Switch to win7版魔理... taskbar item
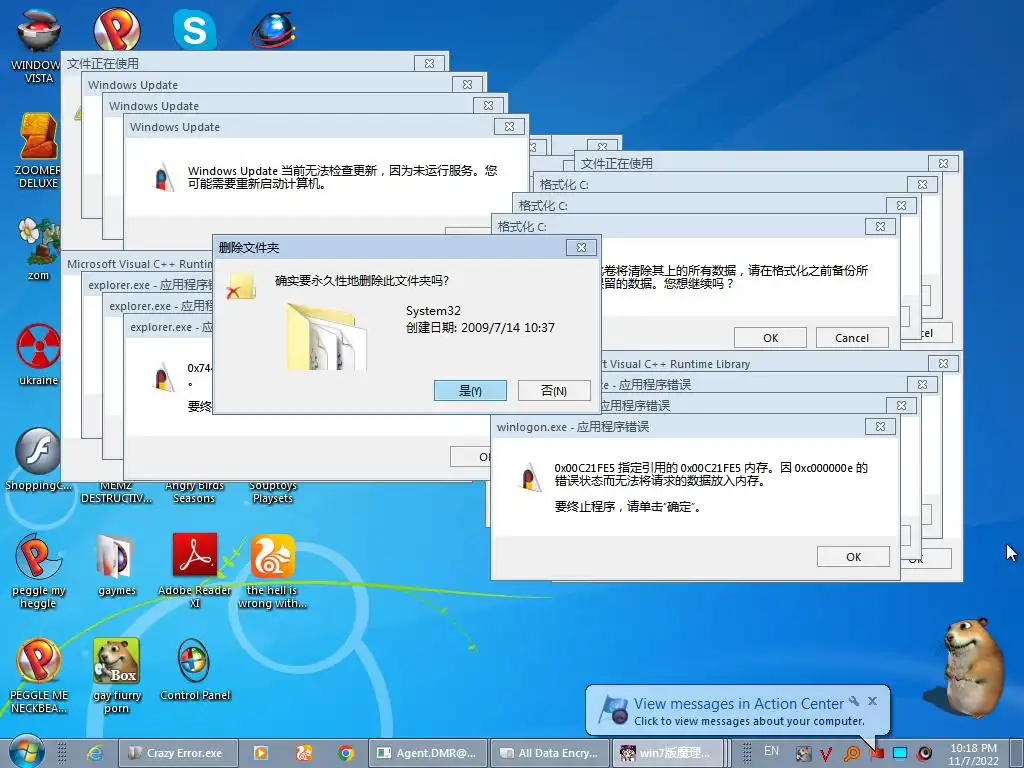Image resolution: width=1024 pixels, height=768 pixels. click(667, 753)
